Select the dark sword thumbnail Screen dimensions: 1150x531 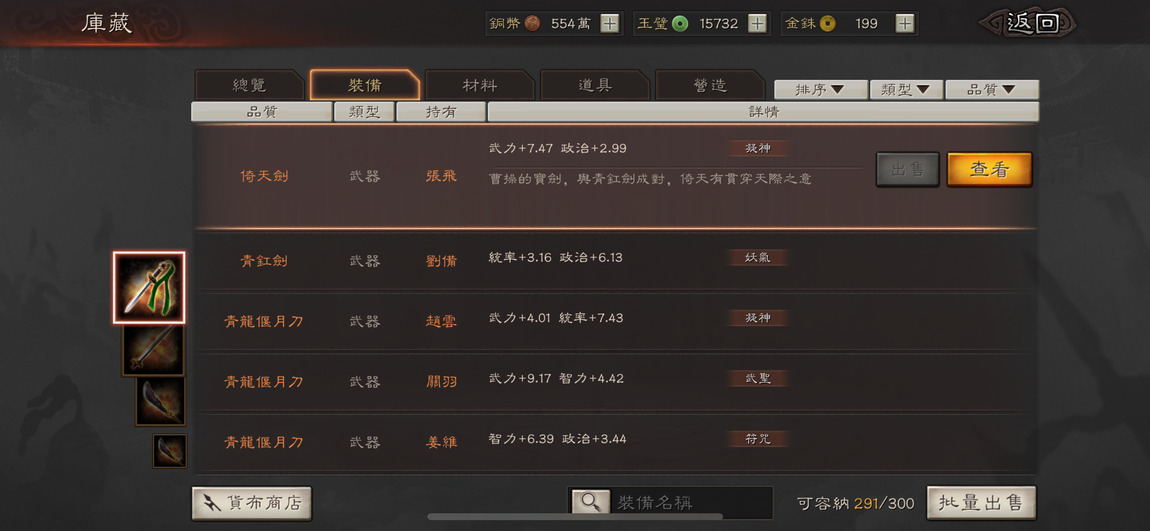153,350
